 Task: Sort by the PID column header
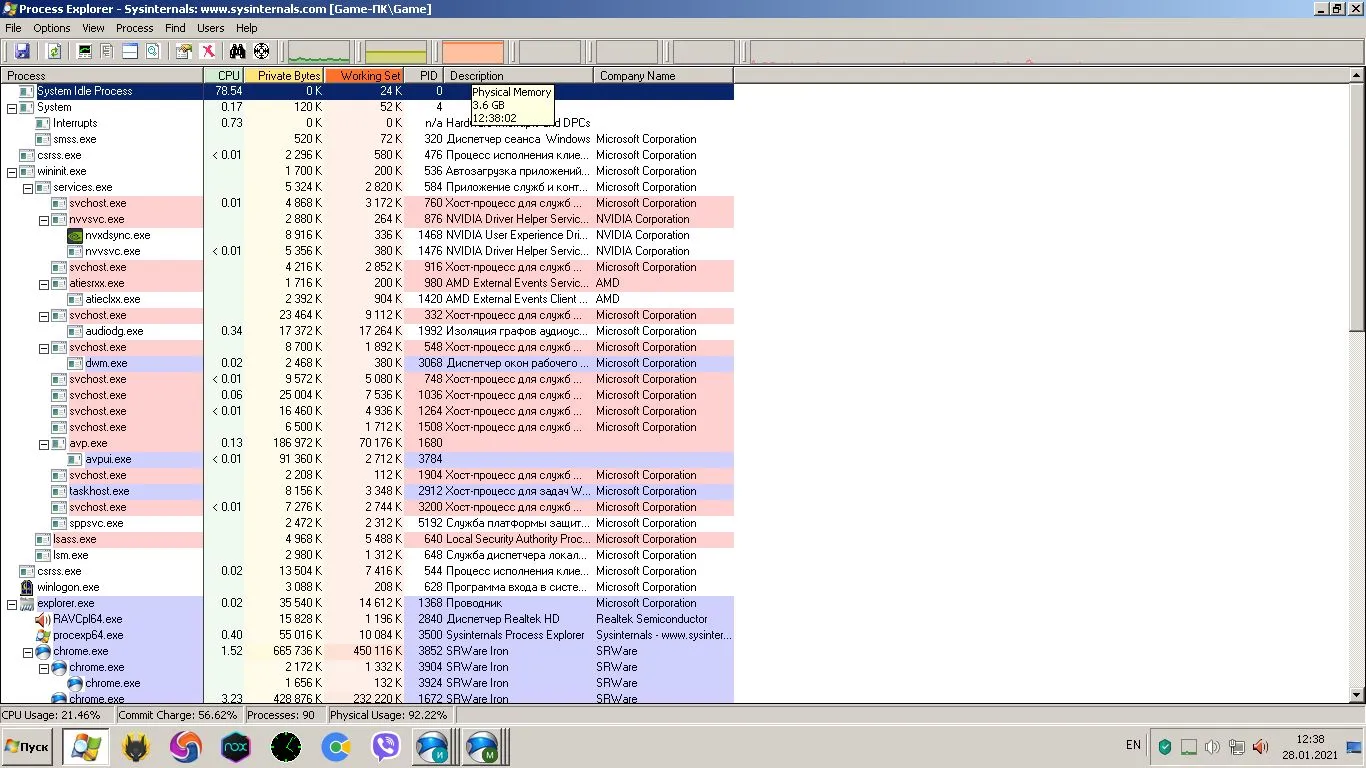point(424,76)
